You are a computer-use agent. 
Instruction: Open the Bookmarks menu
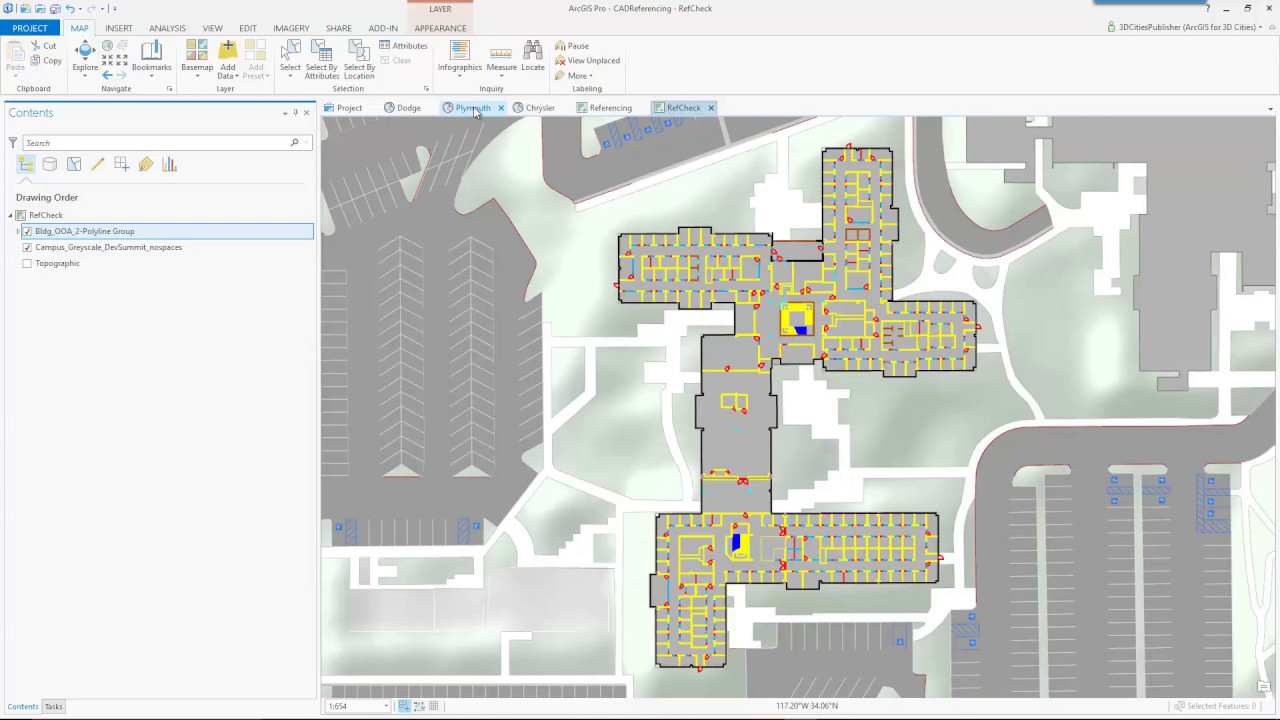point(152,57)
